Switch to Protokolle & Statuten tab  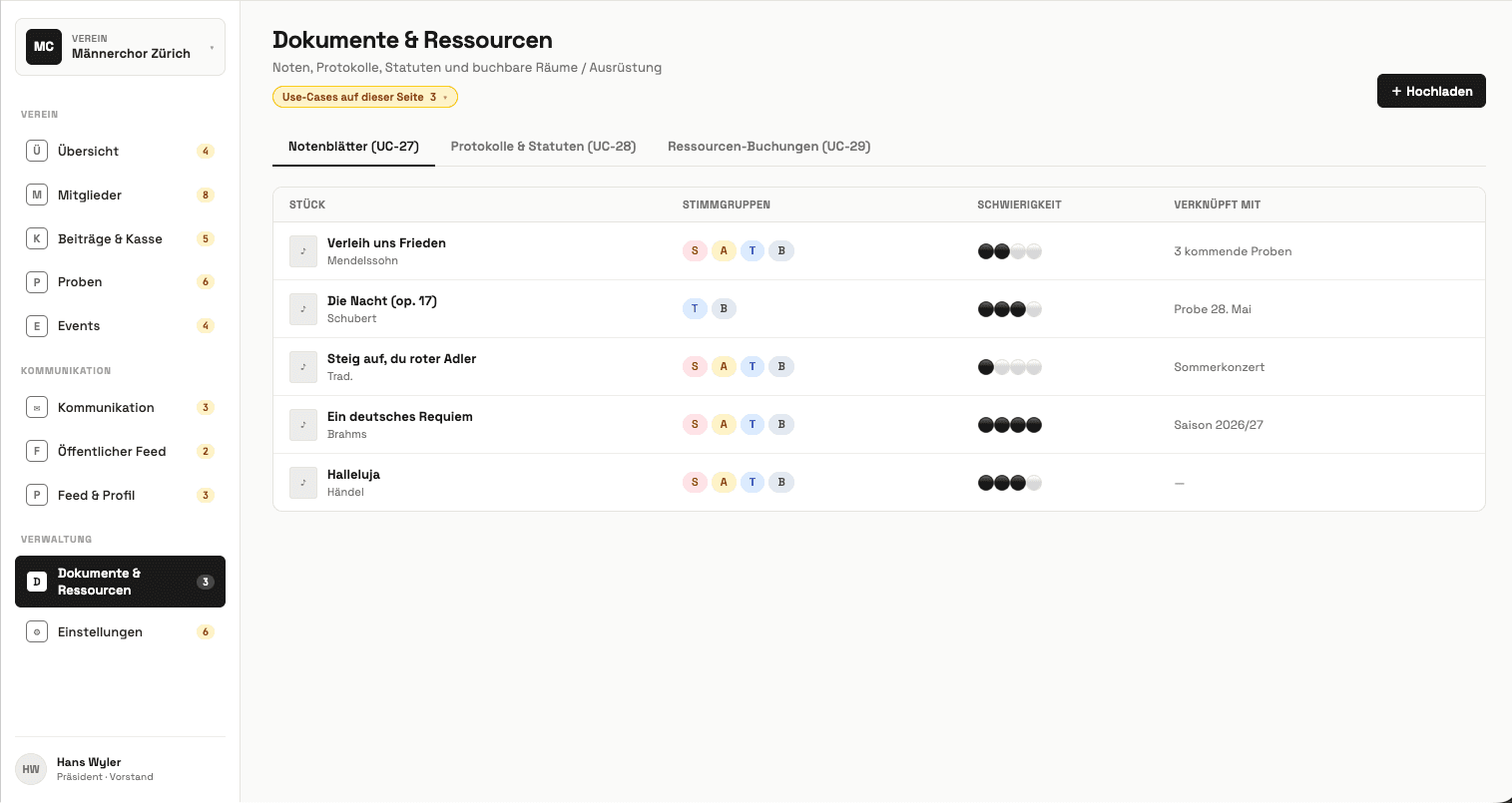[x=543, y=146]
